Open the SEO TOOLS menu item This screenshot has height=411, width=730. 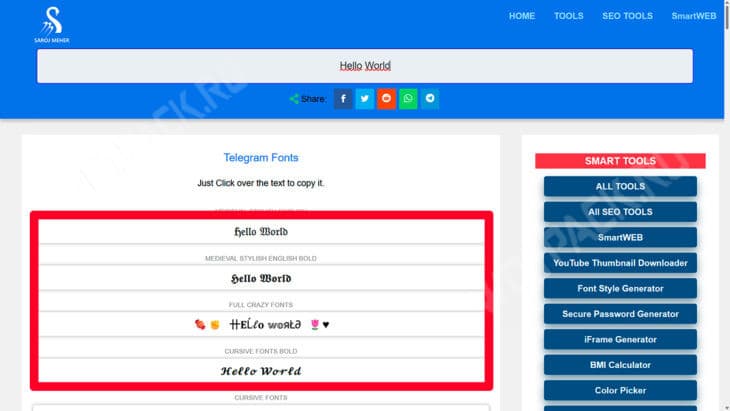tap(627, 16)
